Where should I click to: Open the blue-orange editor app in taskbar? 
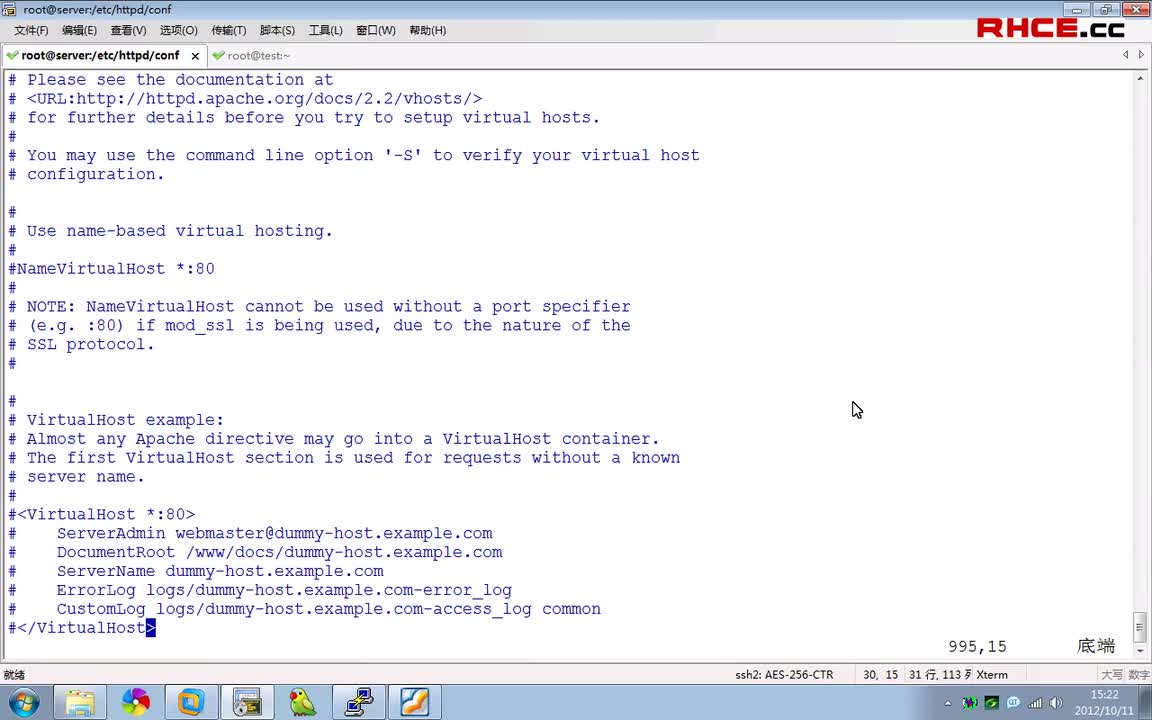(414, 703)
